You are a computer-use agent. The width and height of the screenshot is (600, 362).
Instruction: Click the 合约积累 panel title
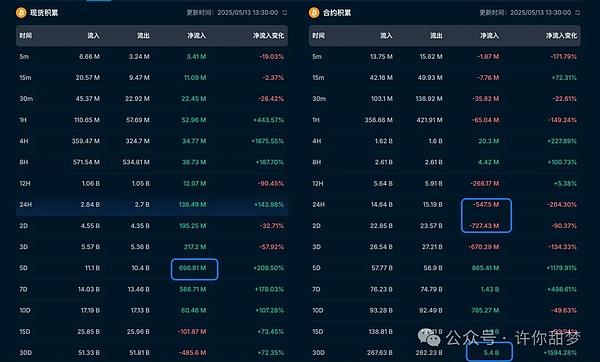click(x=337, y=13)
